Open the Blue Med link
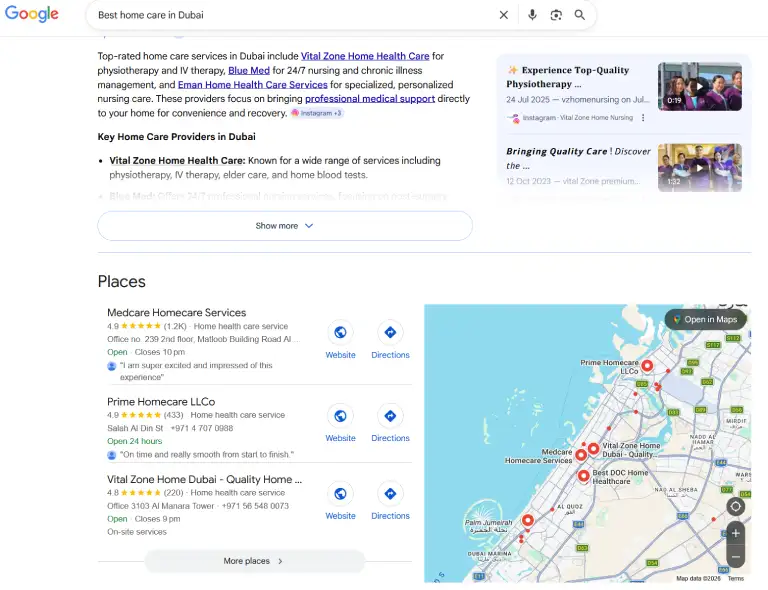 pyautogui.click(x=249, y=71)
